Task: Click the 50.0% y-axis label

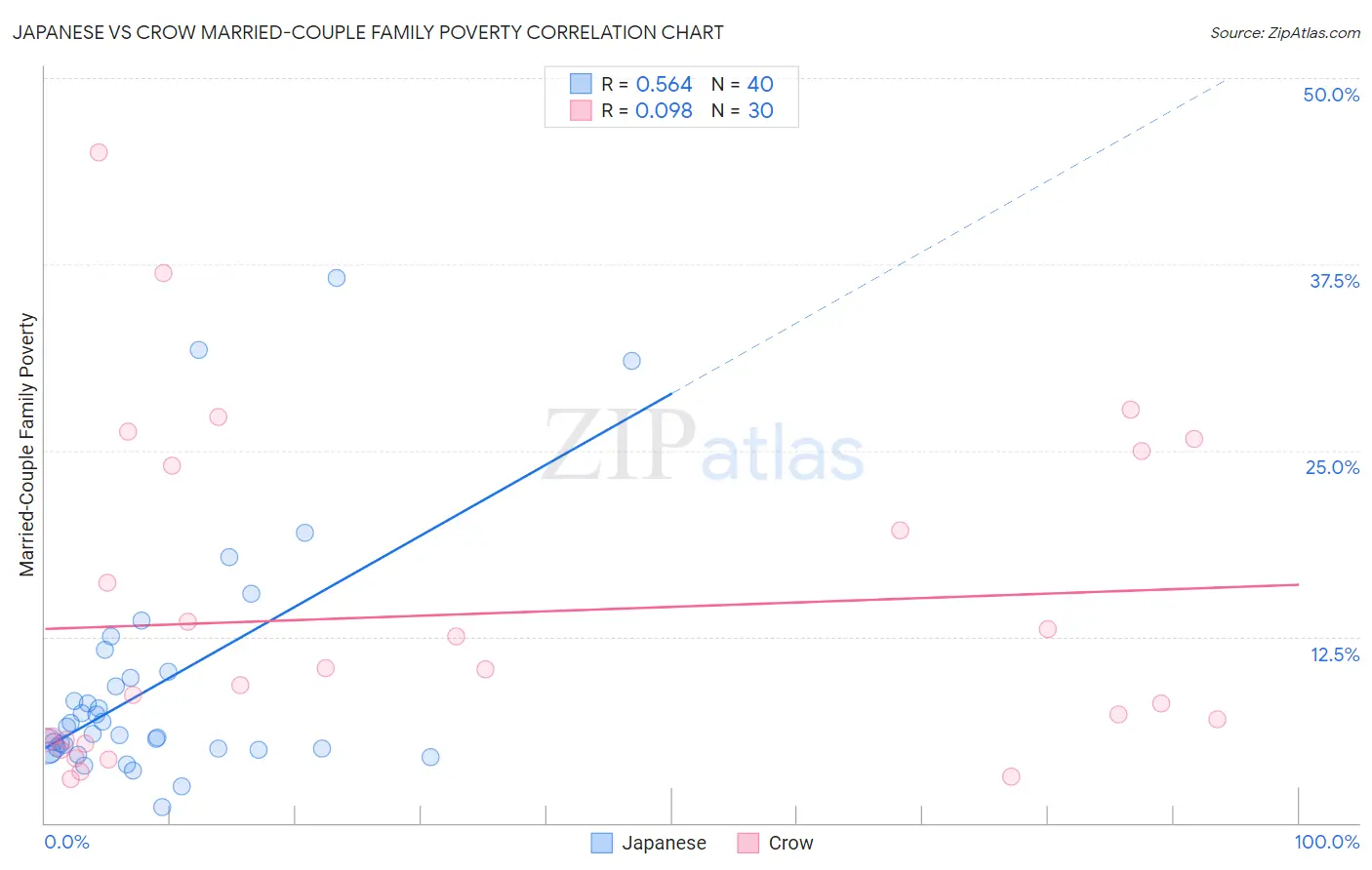Action: [1331, 95]
